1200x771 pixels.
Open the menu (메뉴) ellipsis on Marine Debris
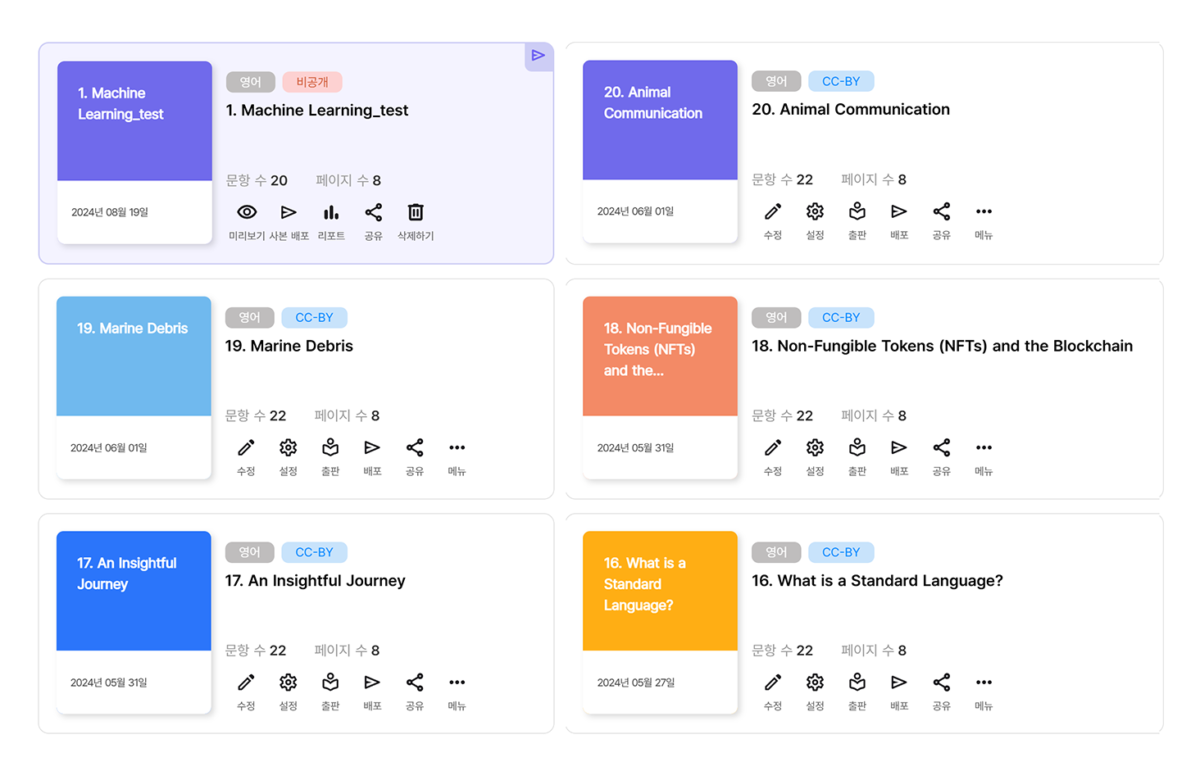456,447
